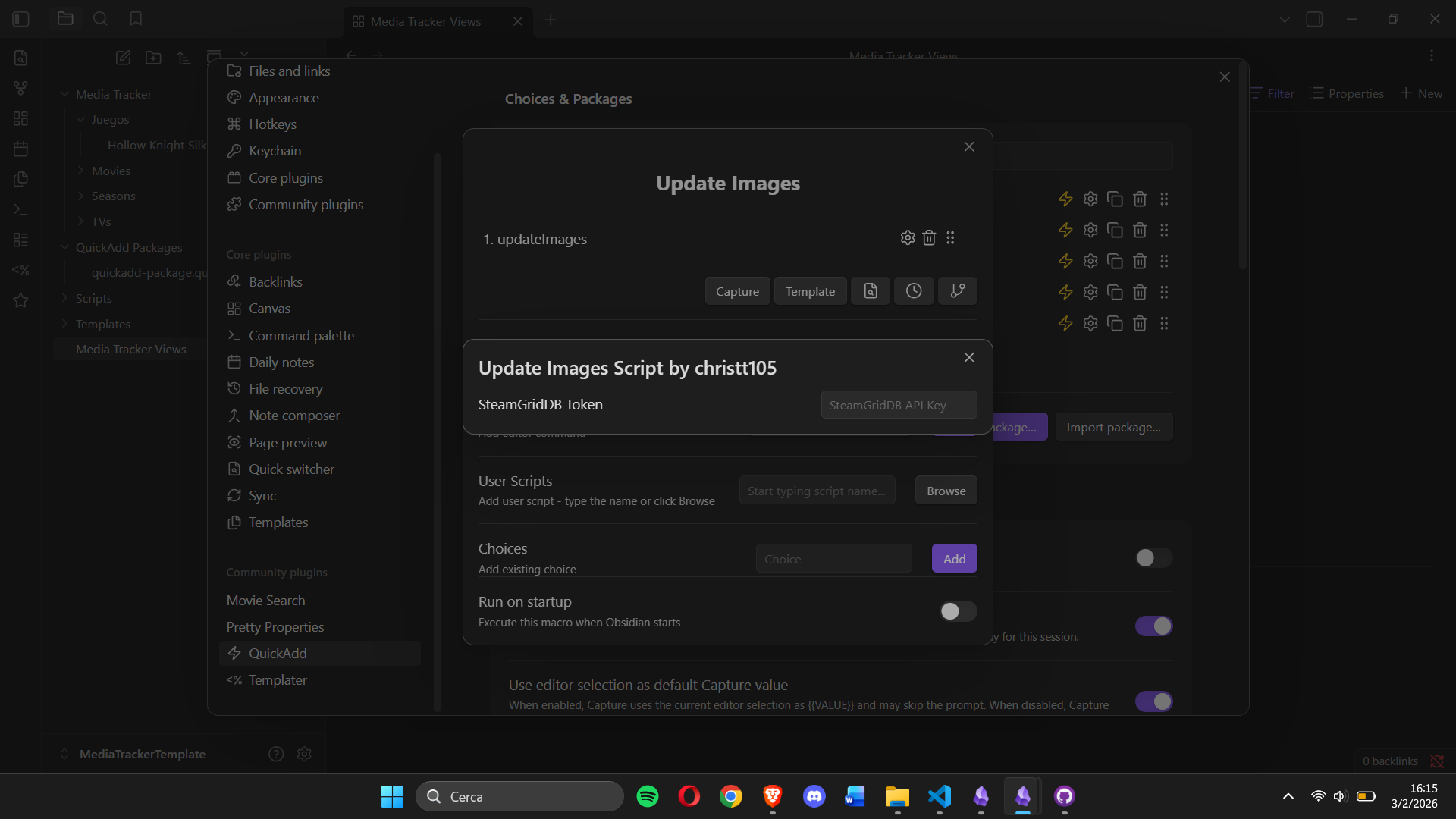Open Hotkeys settings
Screen dimensions: 1456x819
[272, 124]
